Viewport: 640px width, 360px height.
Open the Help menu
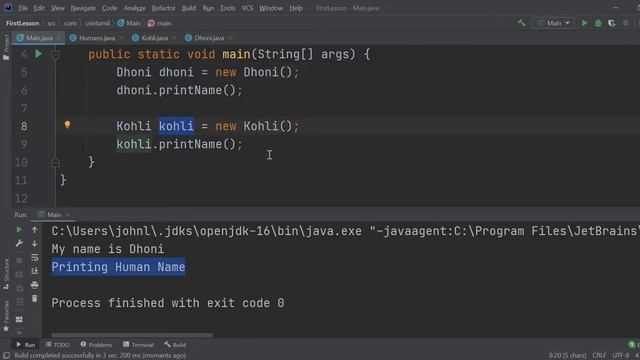tap(296, 8)
